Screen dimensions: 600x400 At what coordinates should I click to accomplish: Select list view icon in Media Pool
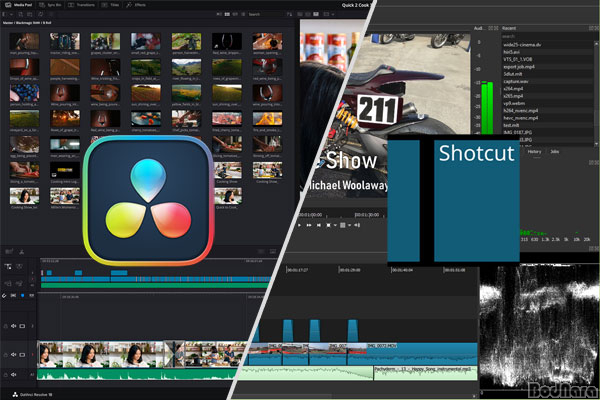tap(243, 14)
